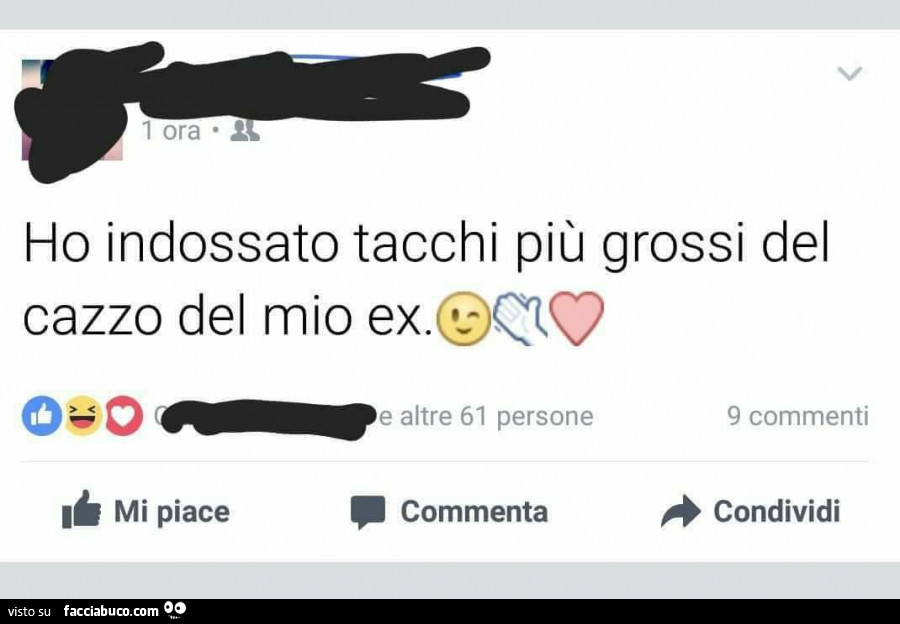Click the Condividi arrow icon
The width and height of the screenshot is (900, 624).
[680, 511]
